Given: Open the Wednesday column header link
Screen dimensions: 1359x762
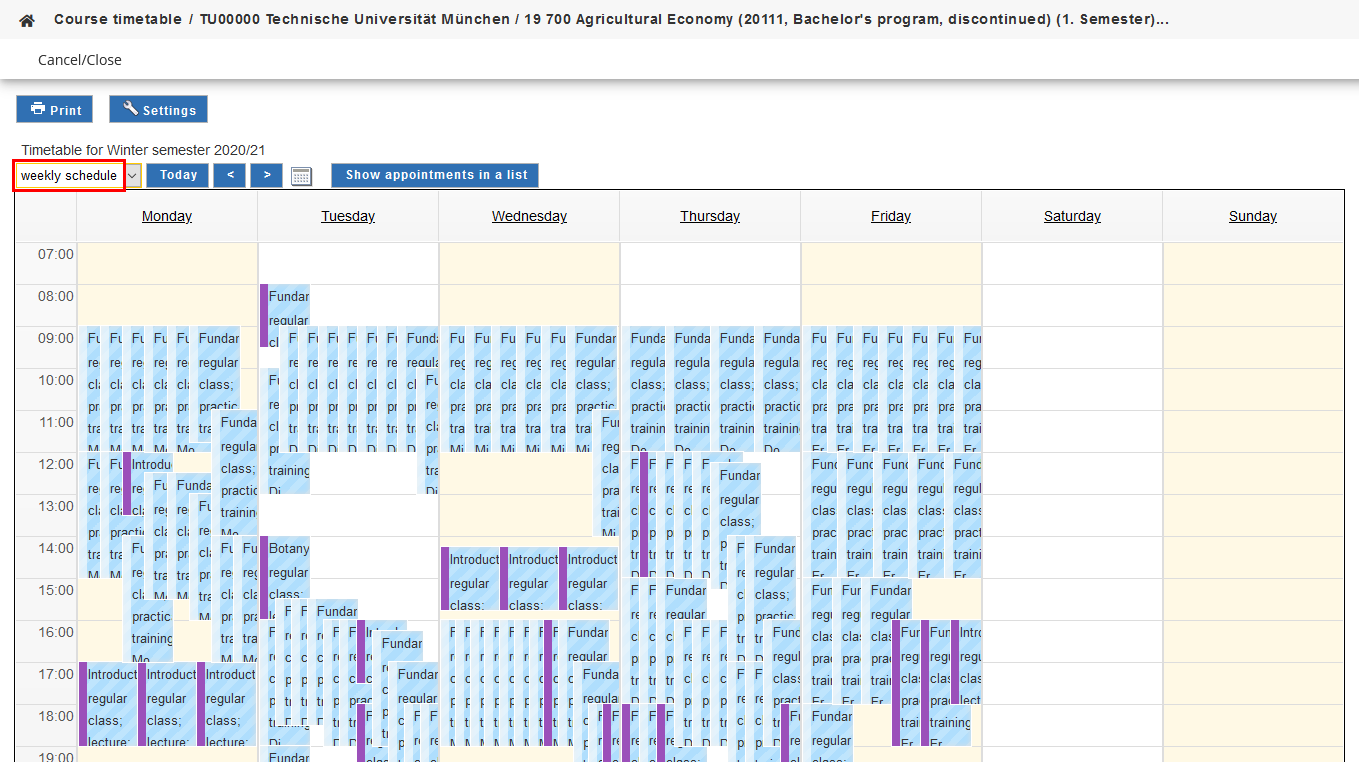Looking at the screenshot, I should [529, 216].
